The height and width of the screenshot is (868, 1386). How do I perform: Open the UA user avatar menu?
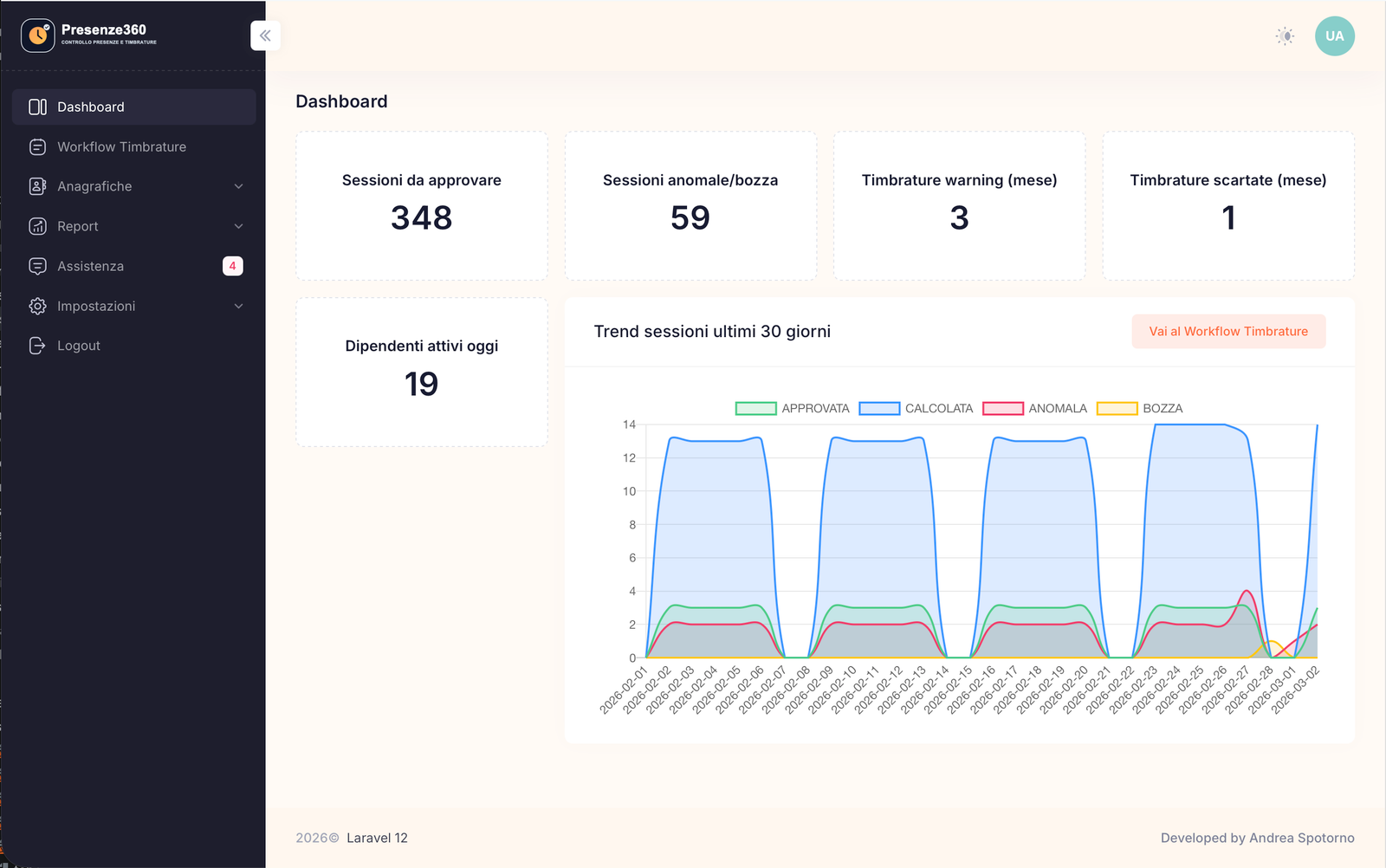coord(1334,36)
